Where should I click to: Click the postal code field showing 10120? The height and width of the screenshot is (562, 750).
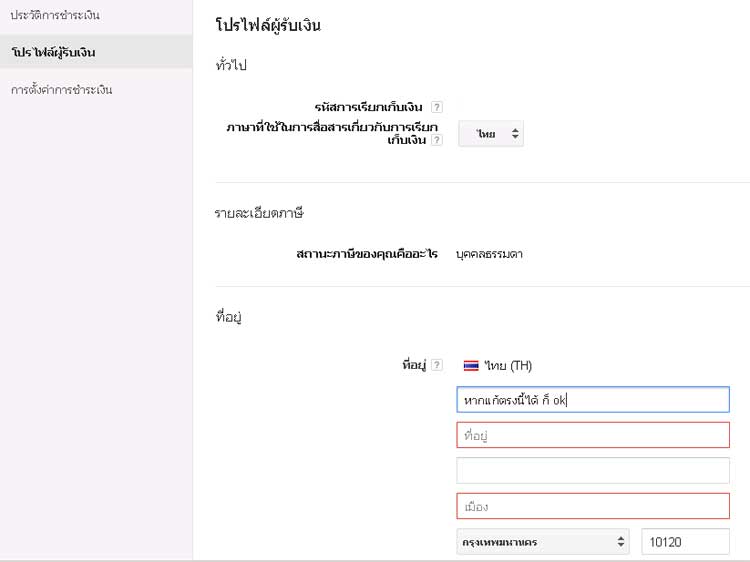tap(685, 541)
